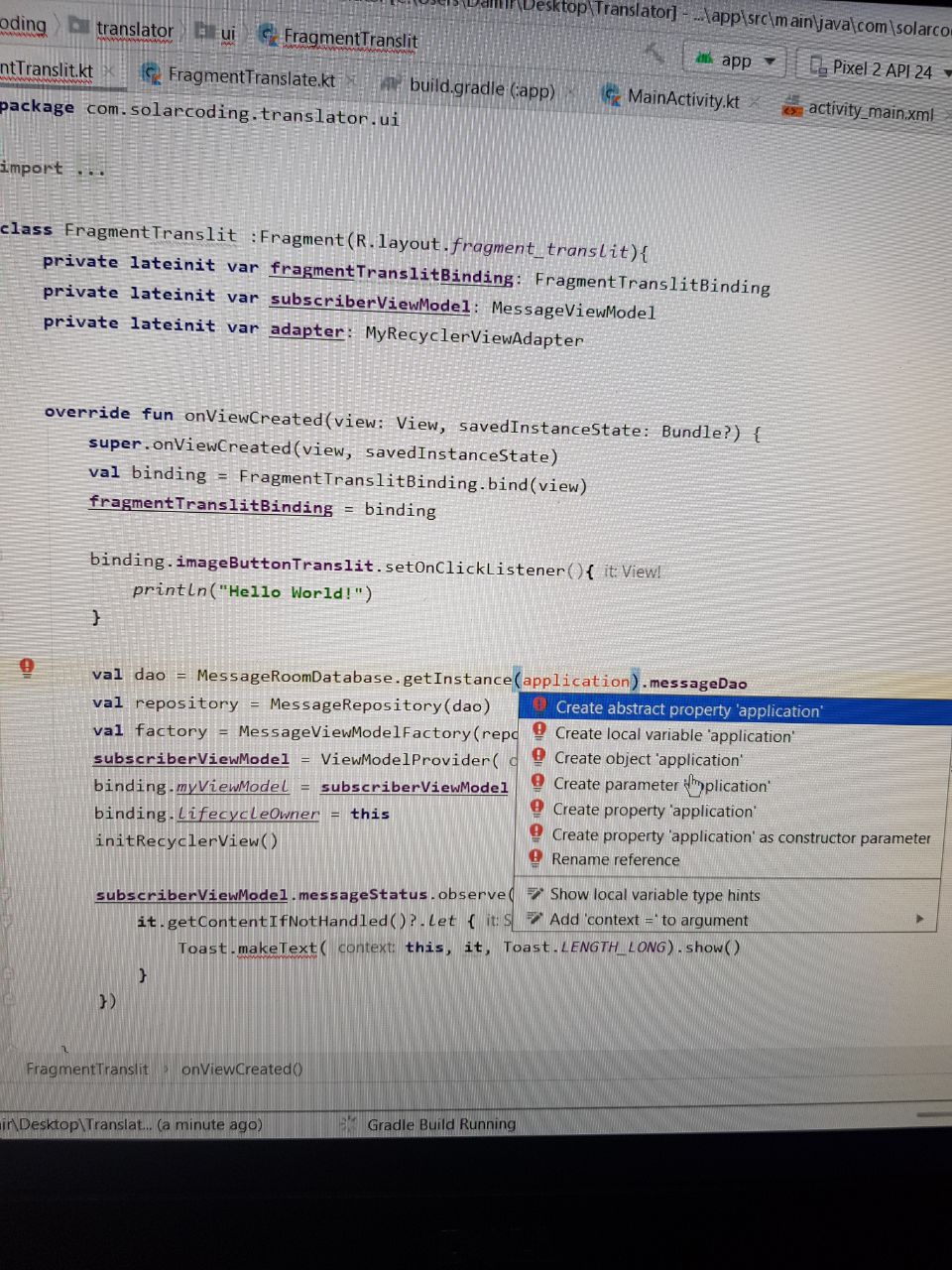Click the 'FragmentTranslit' breadcrumb in navigation bar
The image size is (952, 1270).
pyautogui.click(x=339, y=38)
